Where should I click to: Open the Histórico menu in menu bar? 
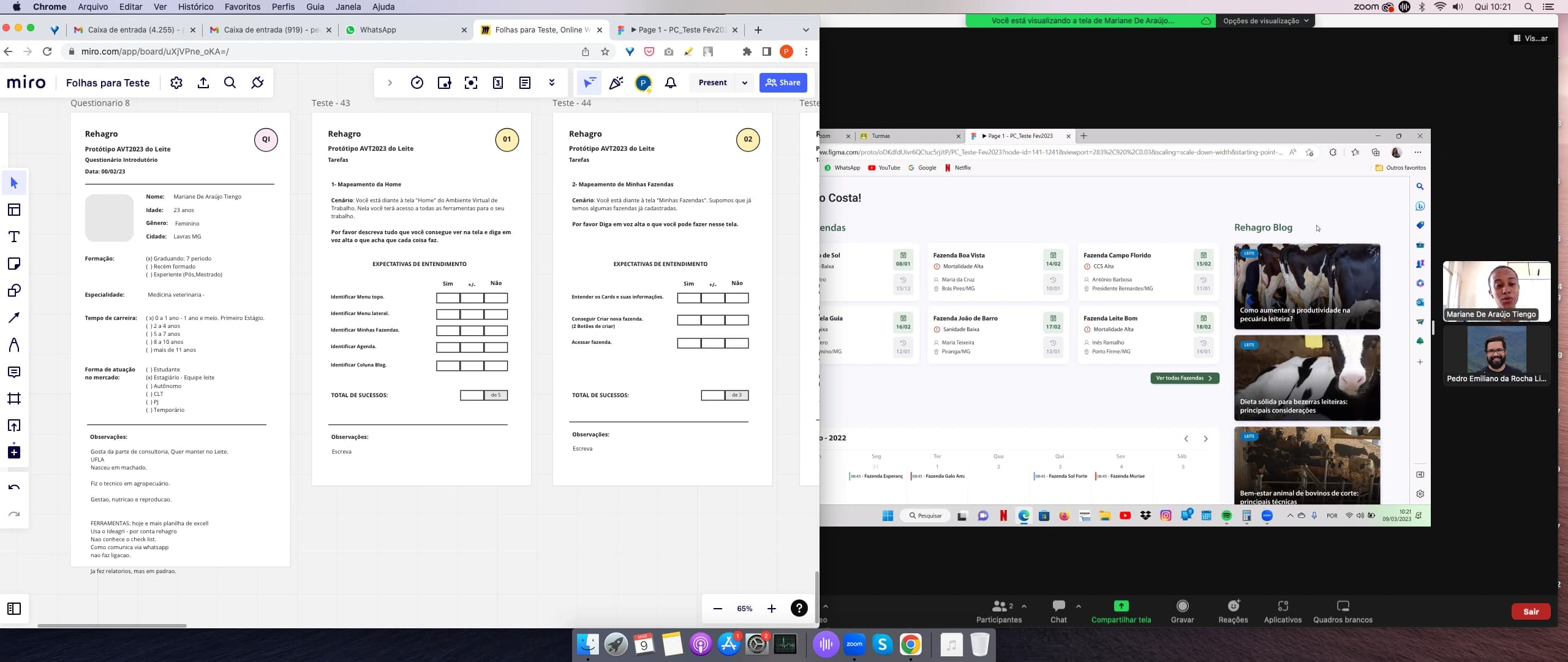coord(195,7)
